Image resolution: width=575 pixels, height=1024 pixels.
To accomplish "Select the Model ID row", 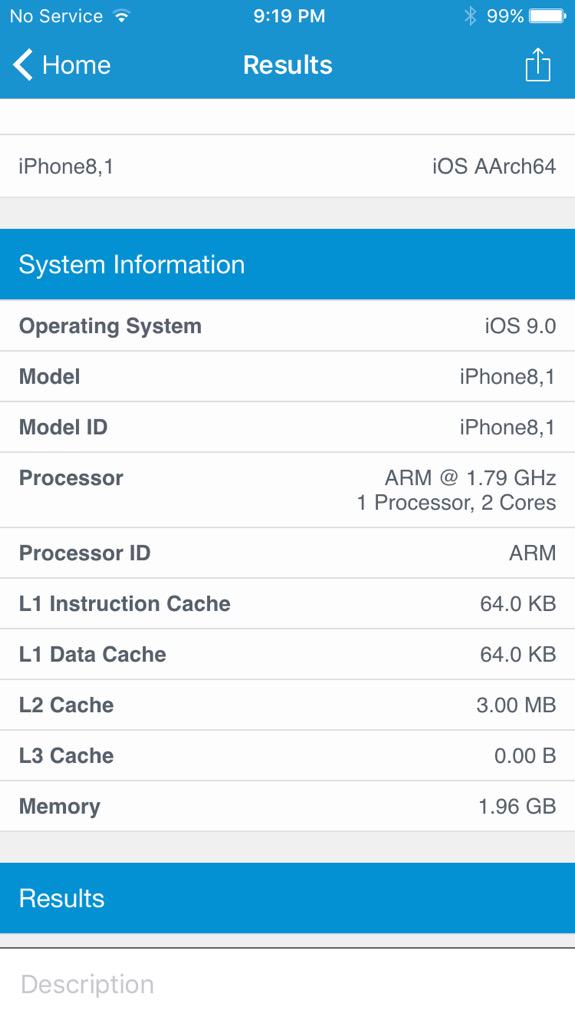I will [288, 427].
